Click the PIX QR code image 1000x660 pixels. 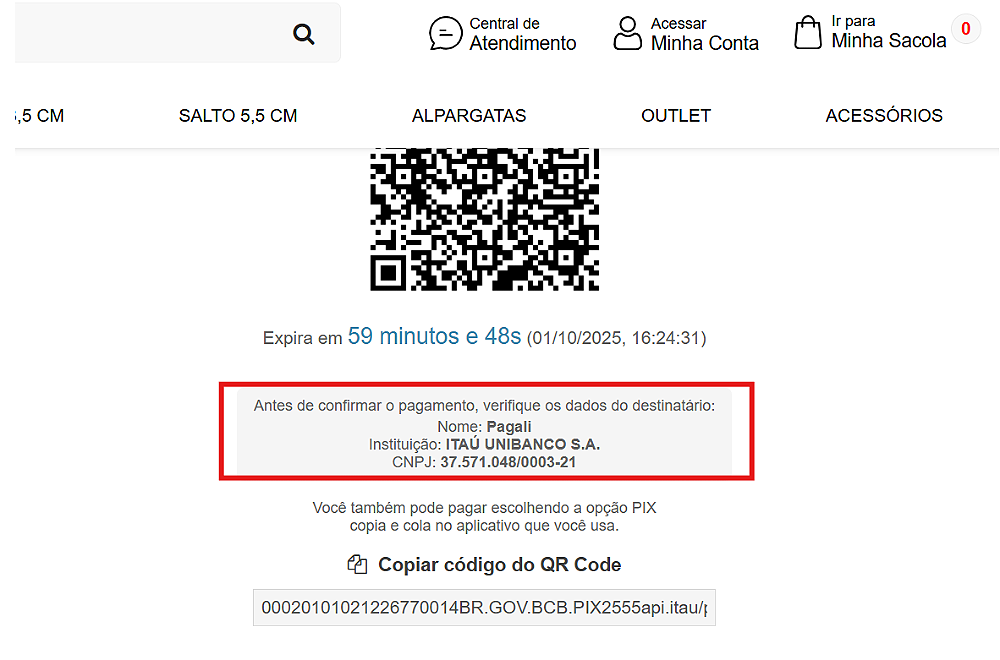[x=485, y=219]
